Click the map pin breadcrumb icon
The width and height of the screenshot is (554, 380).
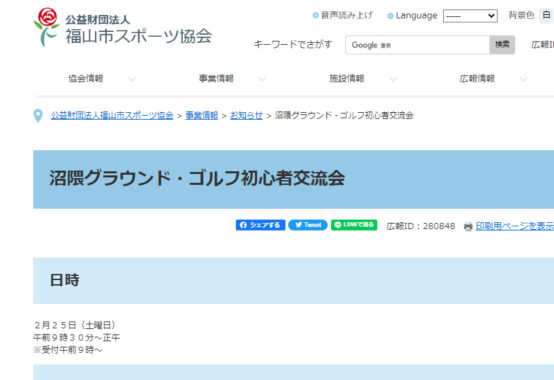click(x=38, y=115)
